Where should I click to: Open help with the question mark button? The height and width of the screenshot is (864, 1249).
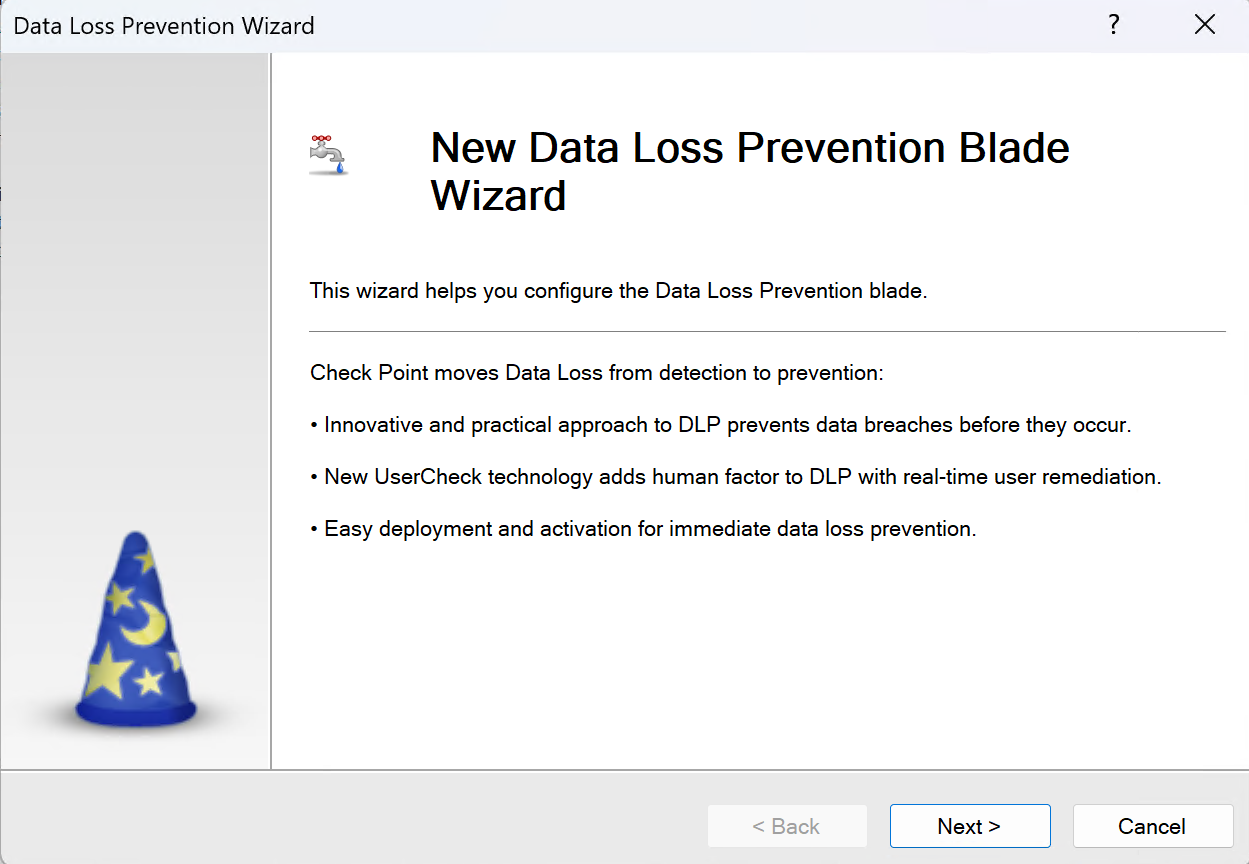1114,25
